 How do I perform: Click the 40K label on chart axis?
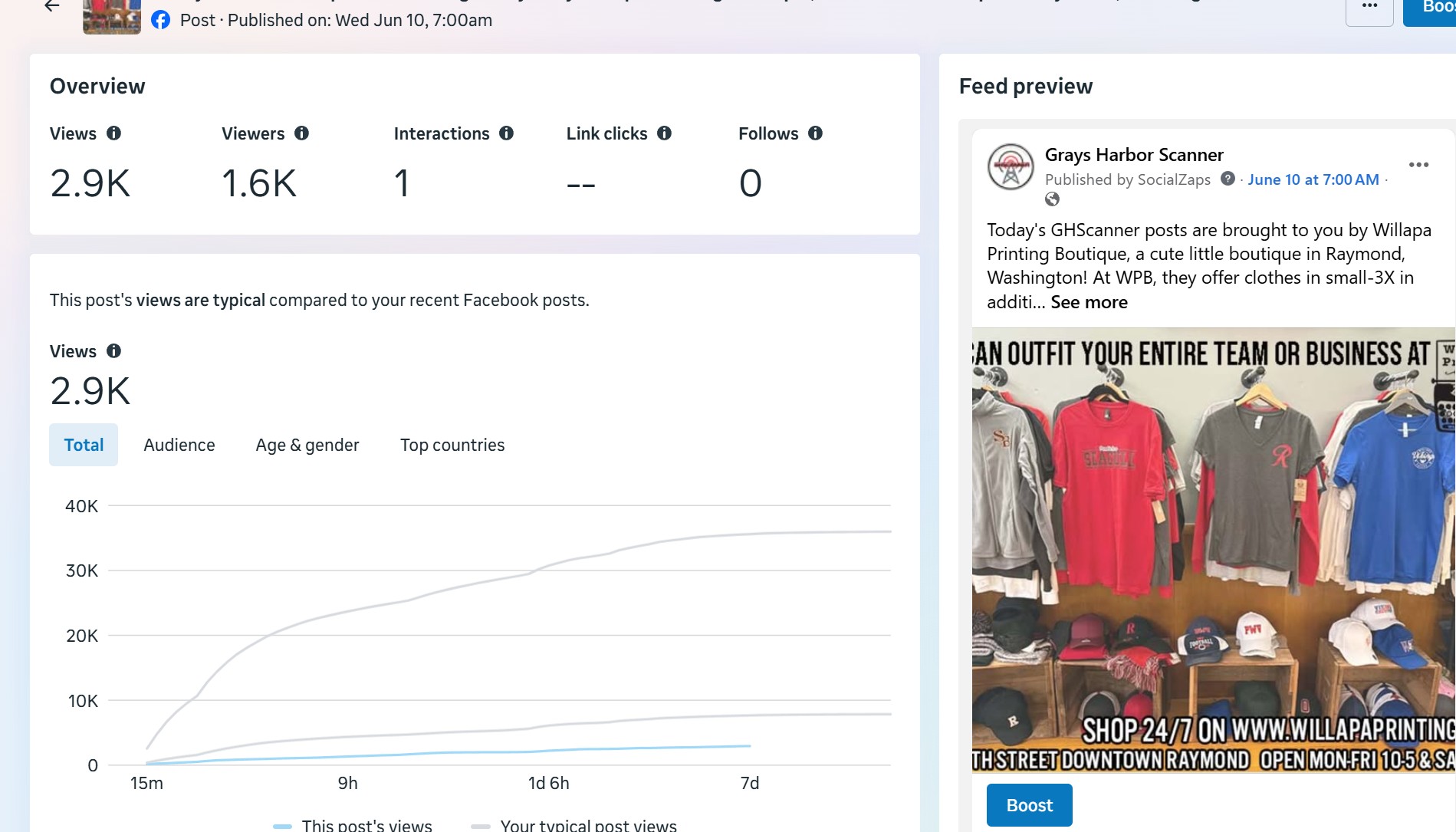click(x=82, y=506)
